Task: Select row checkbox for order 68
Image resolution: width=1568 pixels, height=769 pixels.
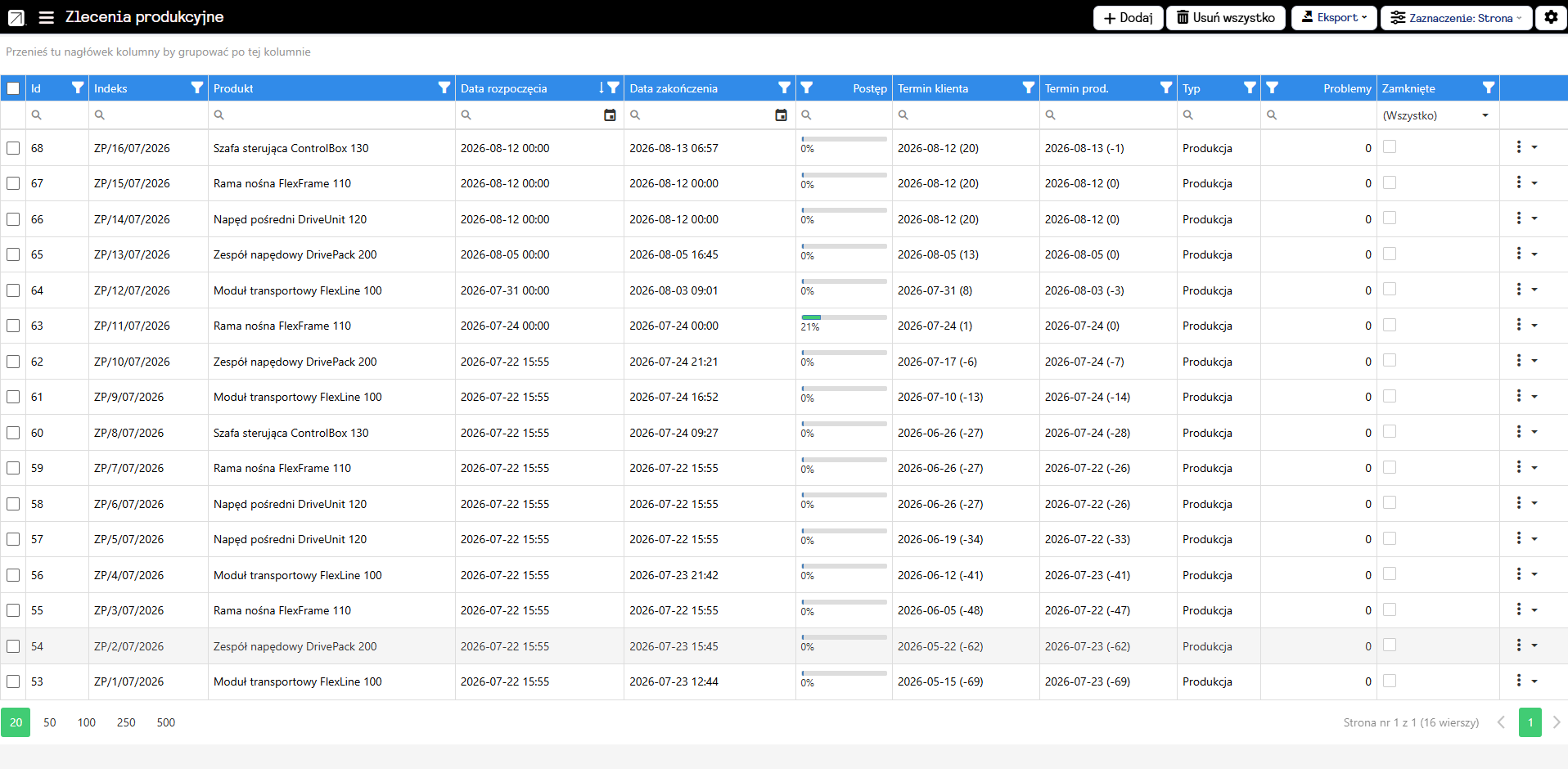Action: click(13, 148)
